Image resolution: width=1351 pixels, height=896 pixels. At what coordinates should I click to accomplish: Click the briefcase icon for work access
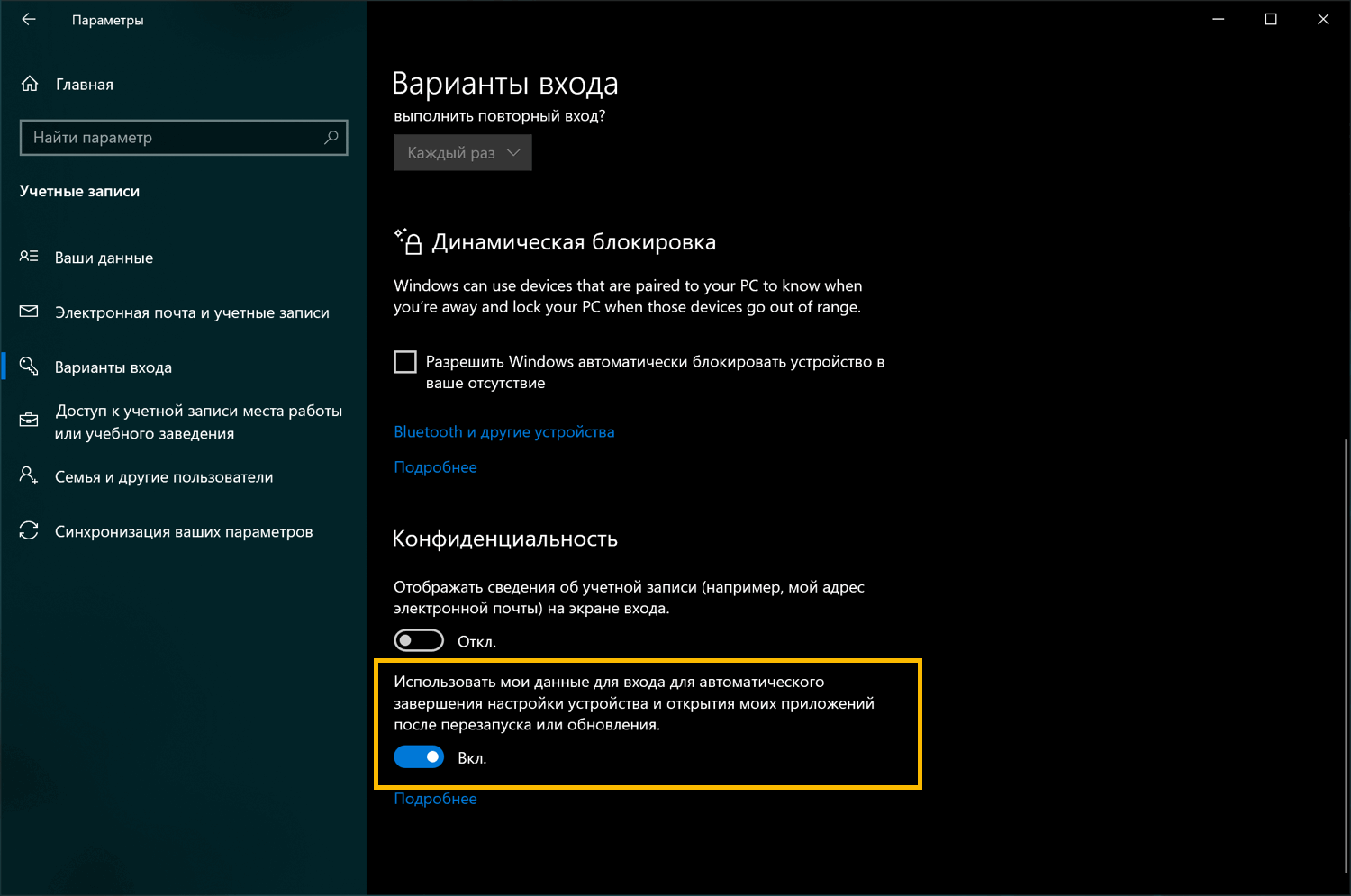pos(29,421)
